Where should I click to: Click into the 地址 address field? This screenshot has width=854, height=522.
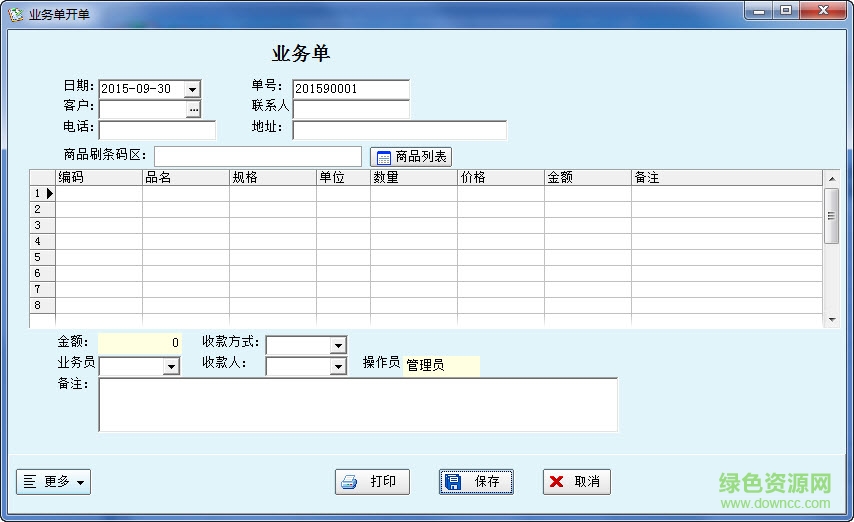pos(399,130)
